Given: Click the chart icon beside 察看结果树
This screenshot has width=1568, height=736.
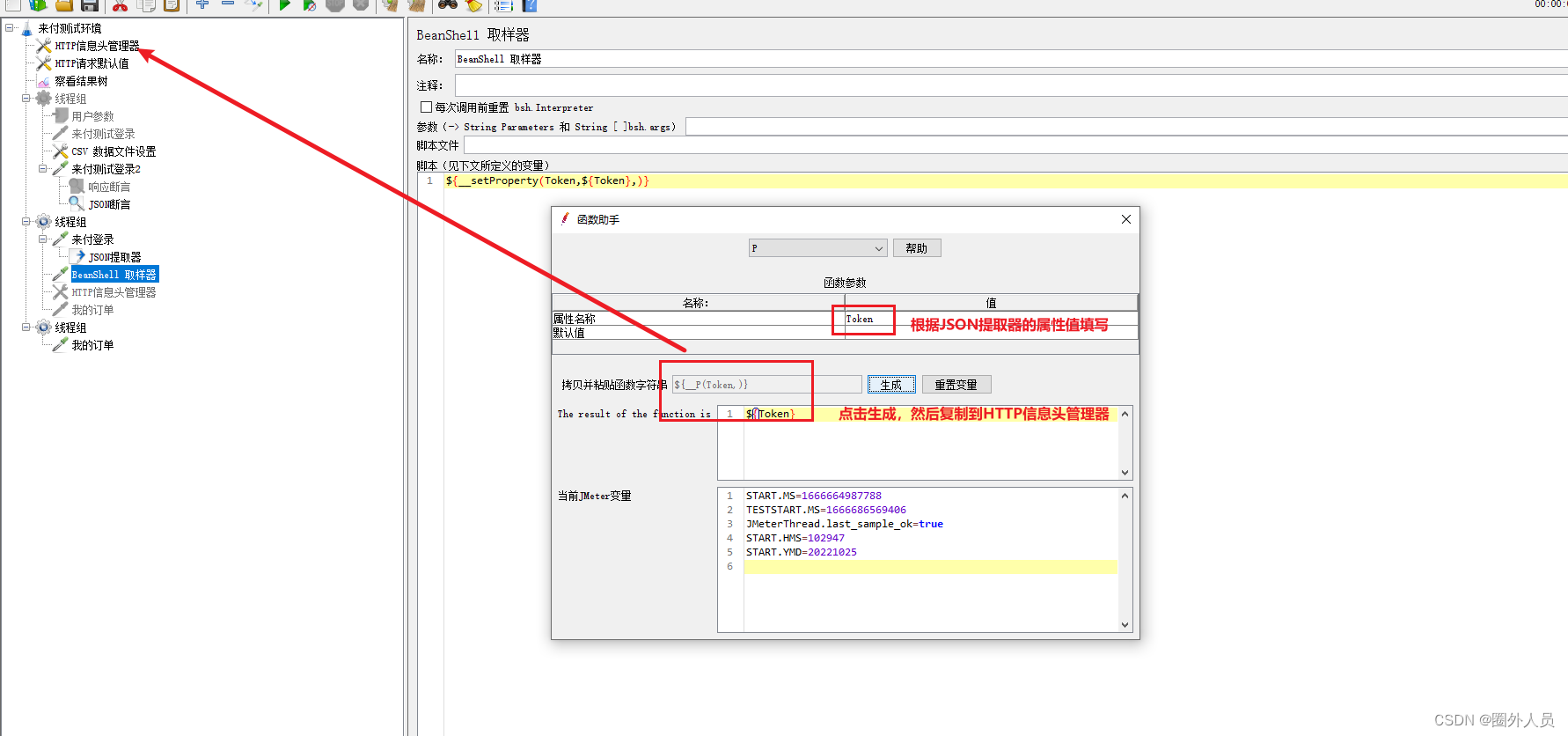Looking at the screenshot, I should (44, 81).
